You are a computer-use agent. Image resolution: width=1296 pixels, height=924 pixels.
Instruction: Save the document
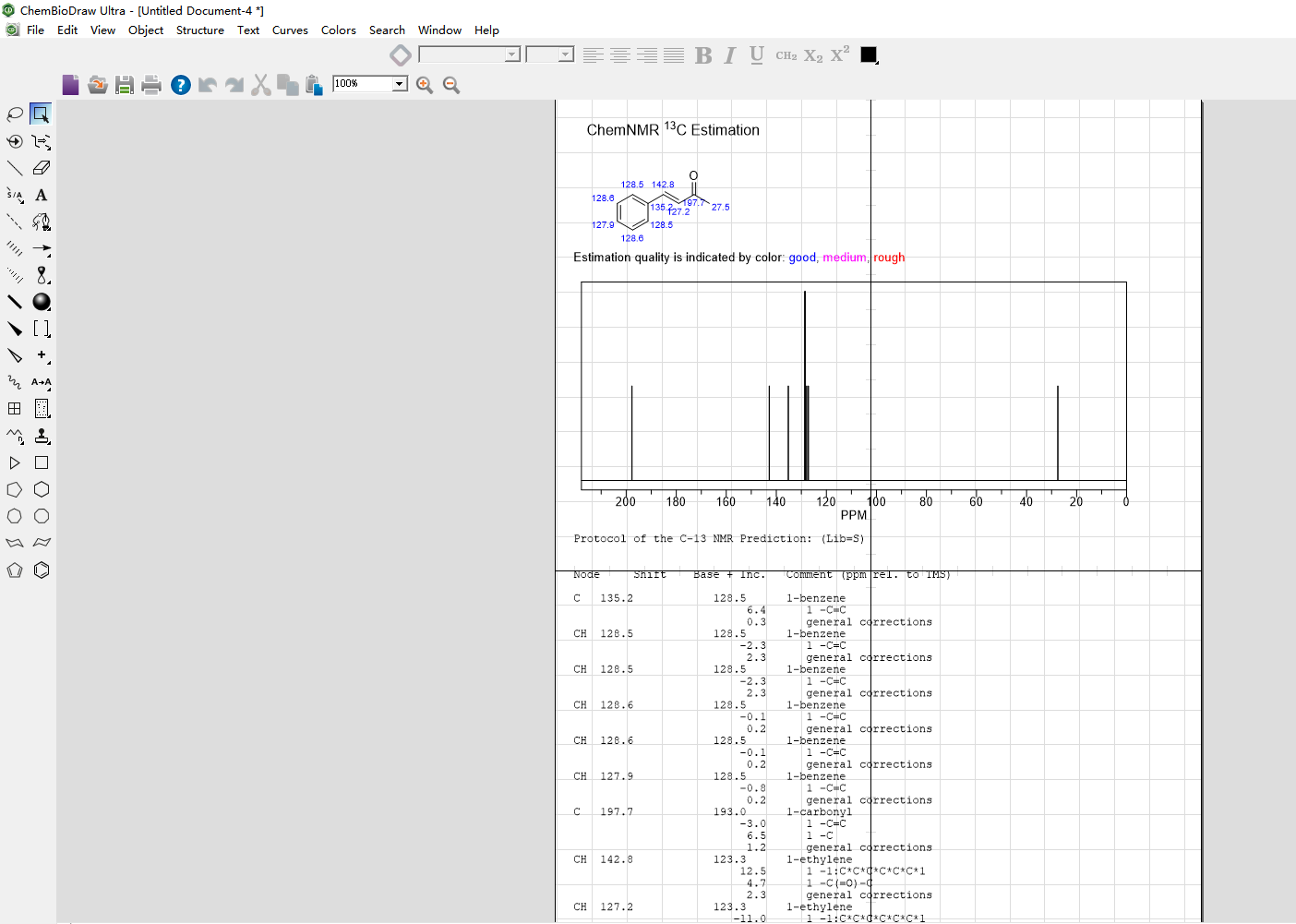pos(125,85)
